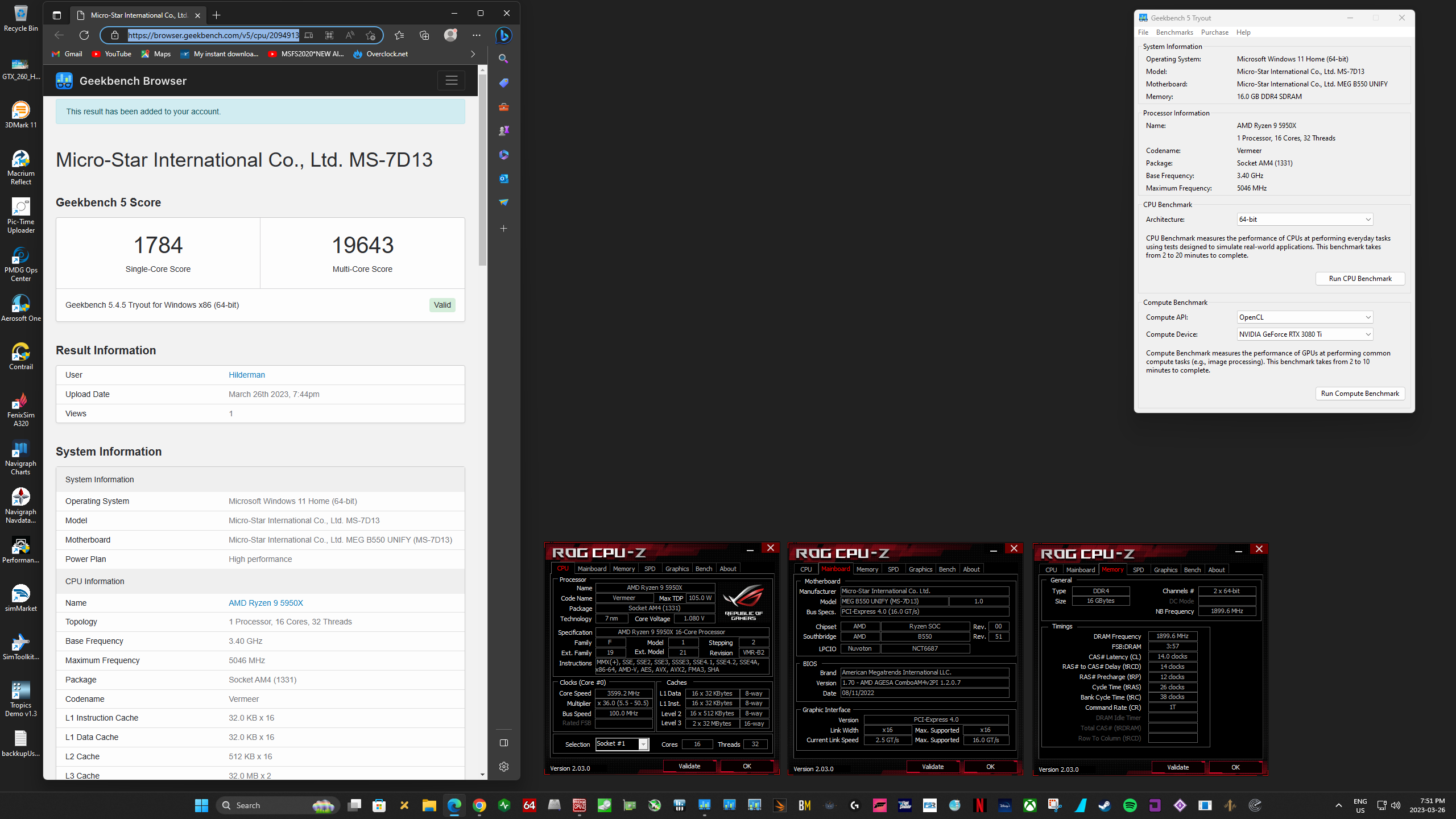The height and width of the screenshot is (819, 1456).
Task: Open Macrium Reflect desktop shortcut
Action: pyautogui.click(x=21, y=167)
